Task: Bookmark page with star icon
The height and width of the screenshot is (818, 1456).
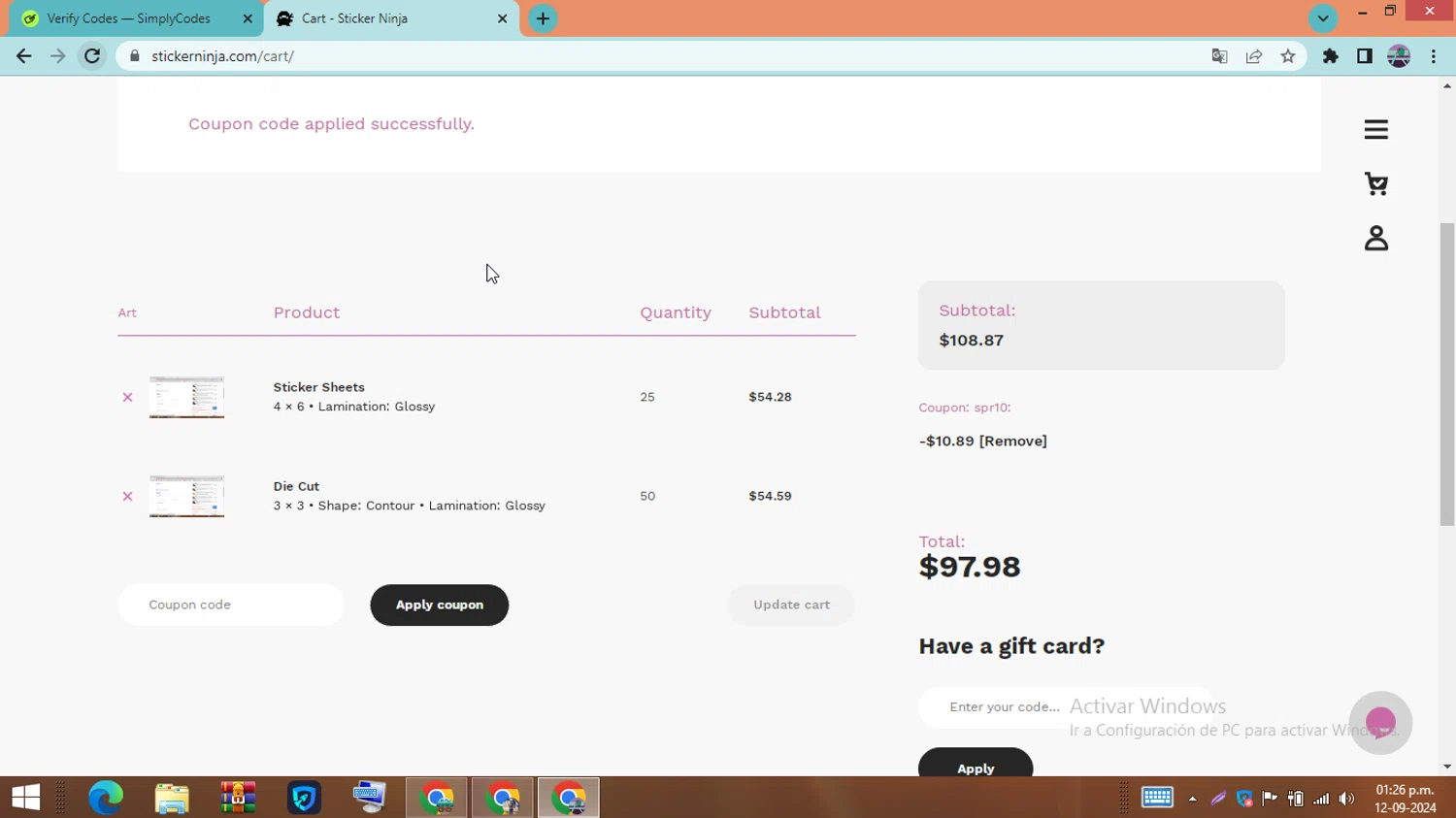Action: click(x=1288, y=56)
